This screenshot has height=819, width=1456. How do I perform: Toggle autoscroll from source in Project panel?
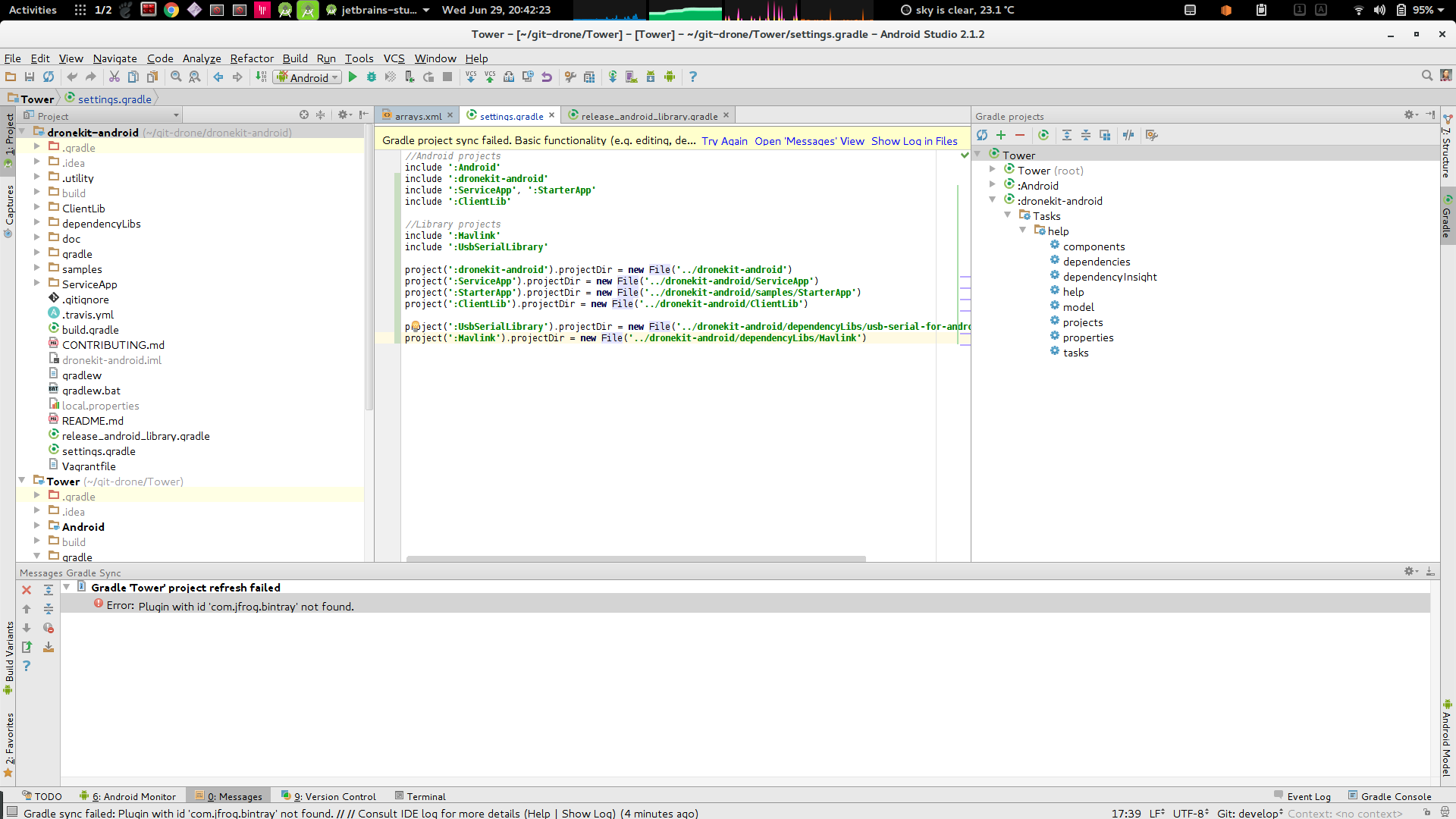(x=304, y=115)
